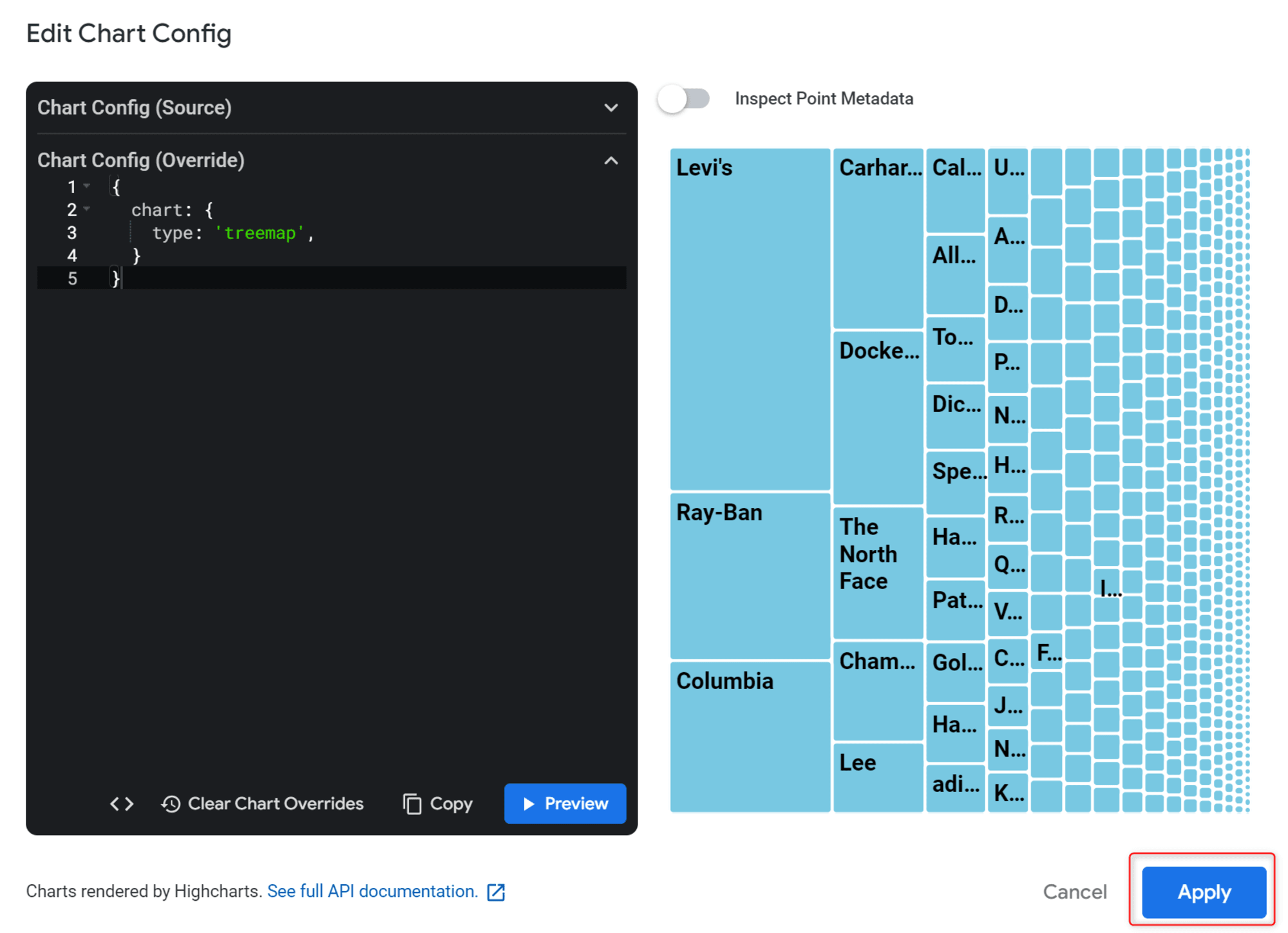1288x933 pixels.
Task: Click the Dic... treemap tile
Action: (x=956, y=416)
